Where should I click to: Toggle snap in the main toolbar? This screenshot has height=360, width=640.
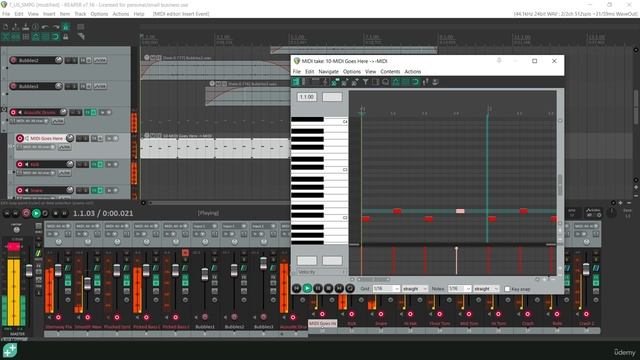[56, 37]
